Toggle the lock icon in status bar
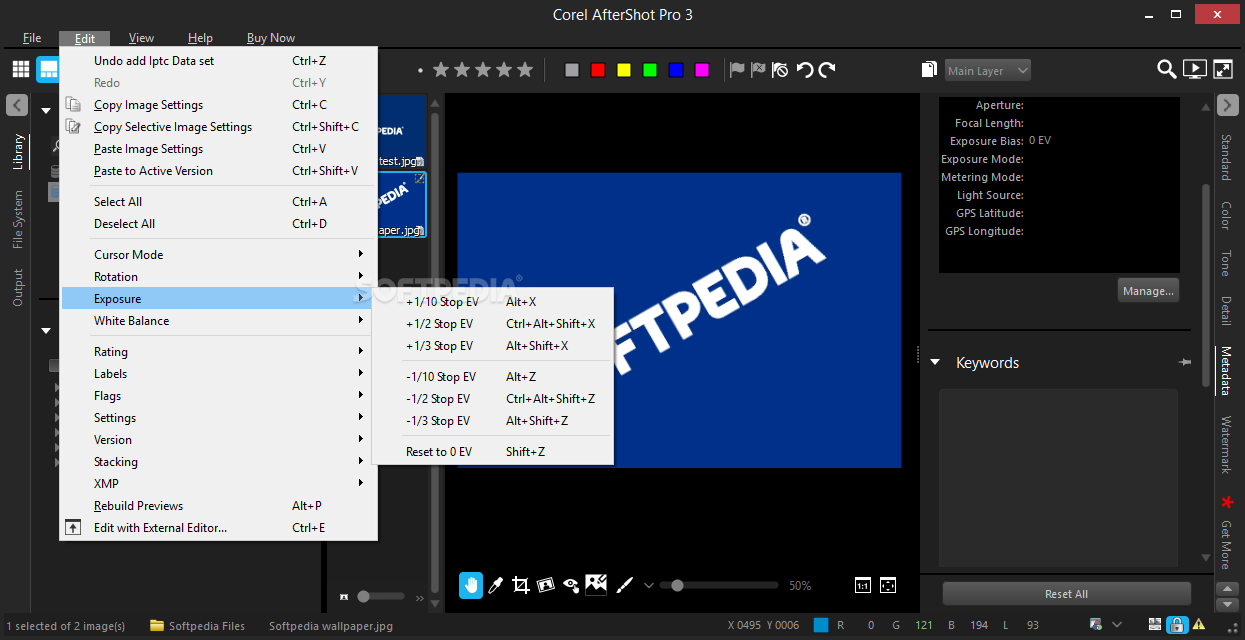Screen dimensions: 1245x640 (1177, 626)
